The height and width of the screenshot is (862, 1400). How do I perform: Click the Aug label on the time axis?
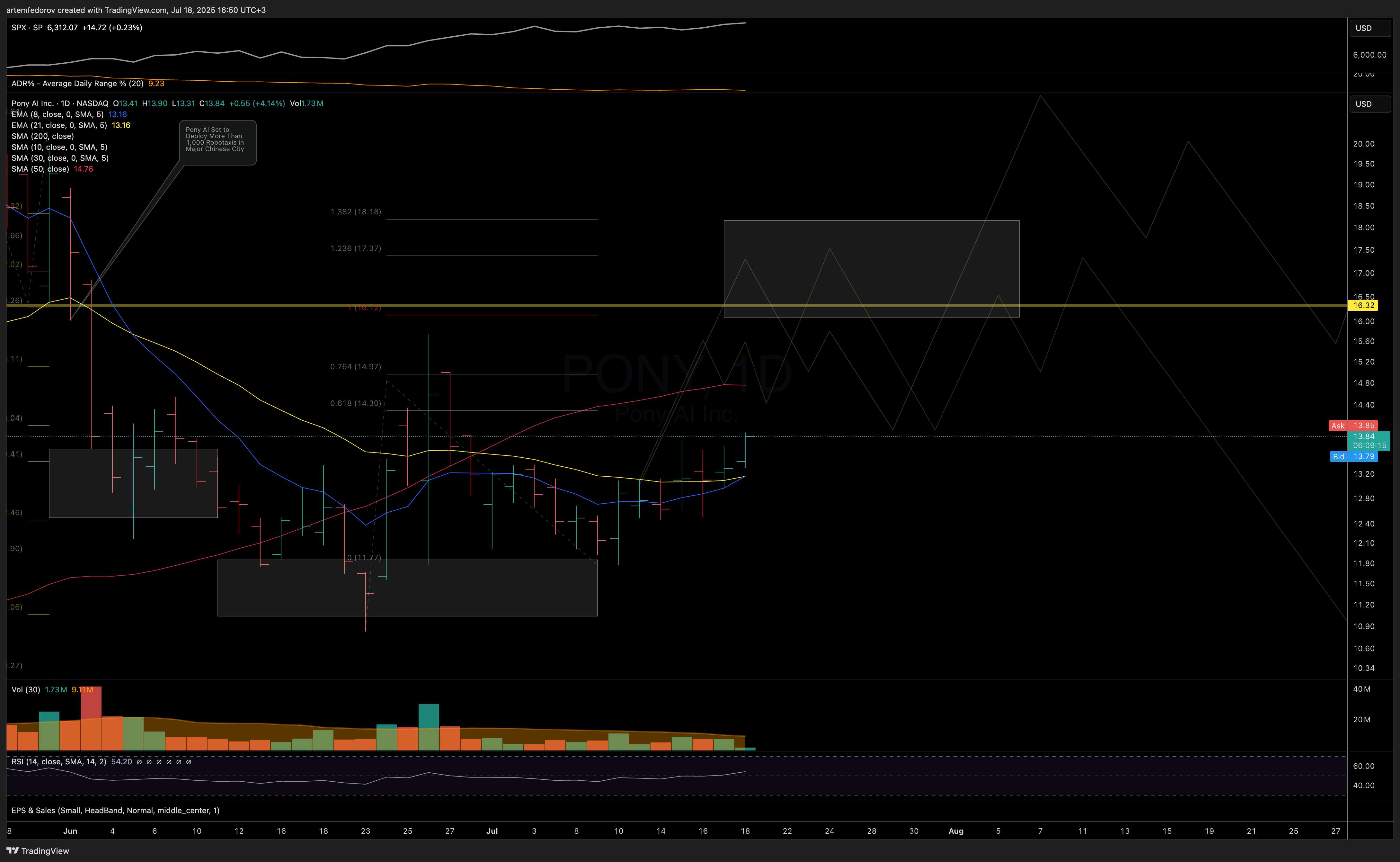click(x=956, y=831)
